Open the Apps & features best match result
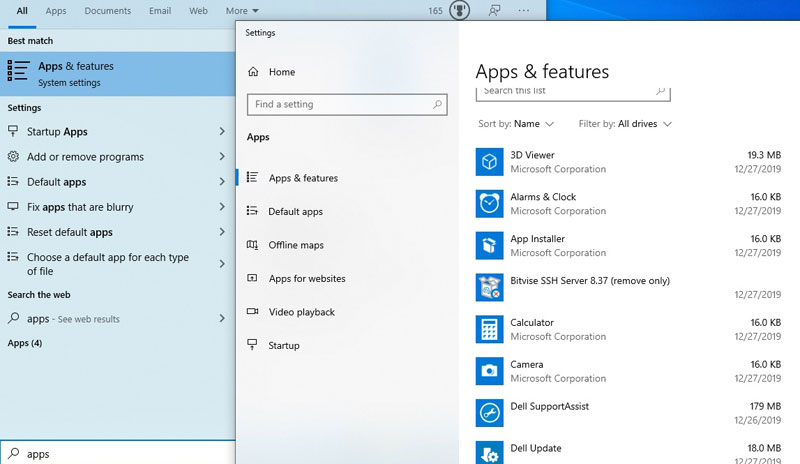 coord(117,74)
